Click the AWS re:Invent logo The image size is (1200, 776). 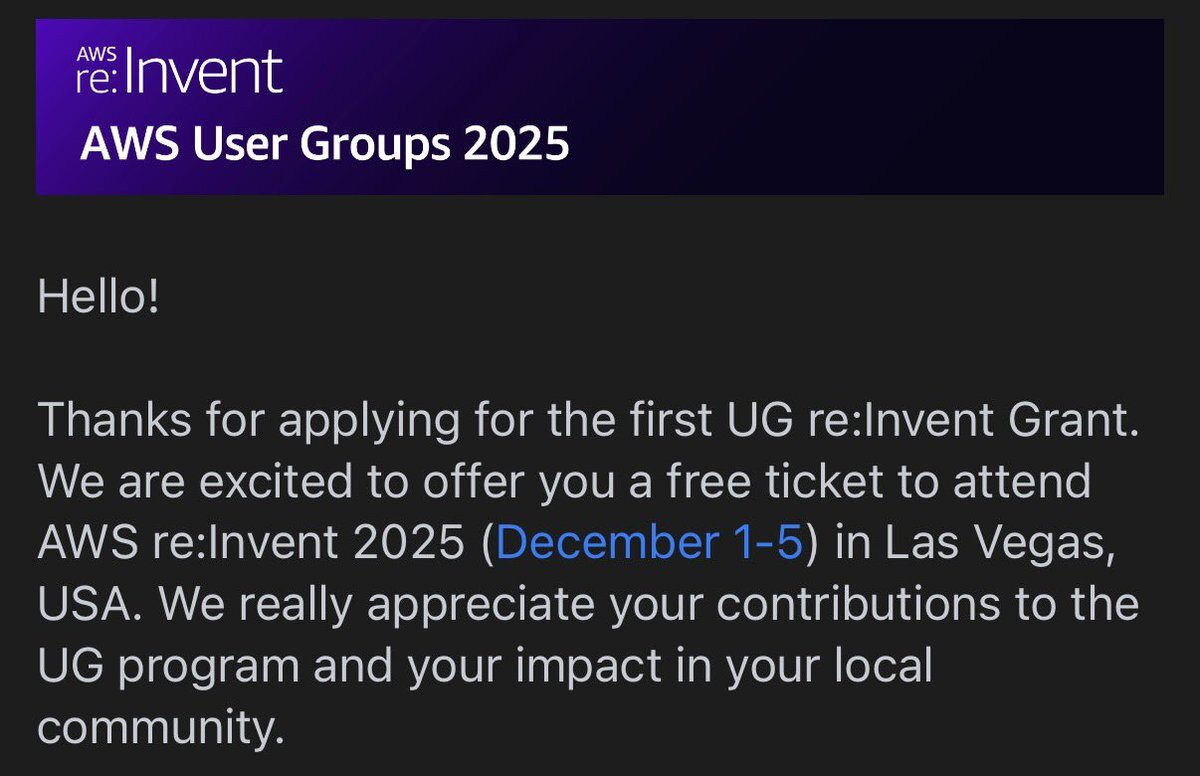click(180, 71)
